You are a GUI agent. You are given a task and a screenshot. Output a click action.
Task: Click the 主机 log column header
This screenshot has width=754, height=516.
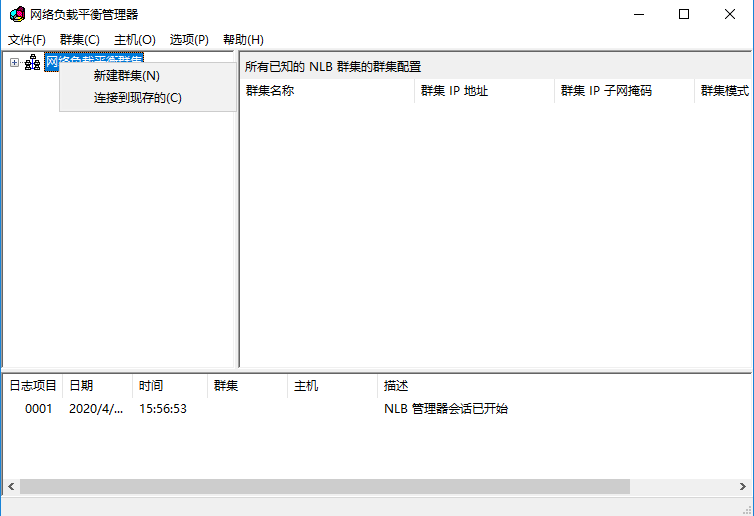332,386
